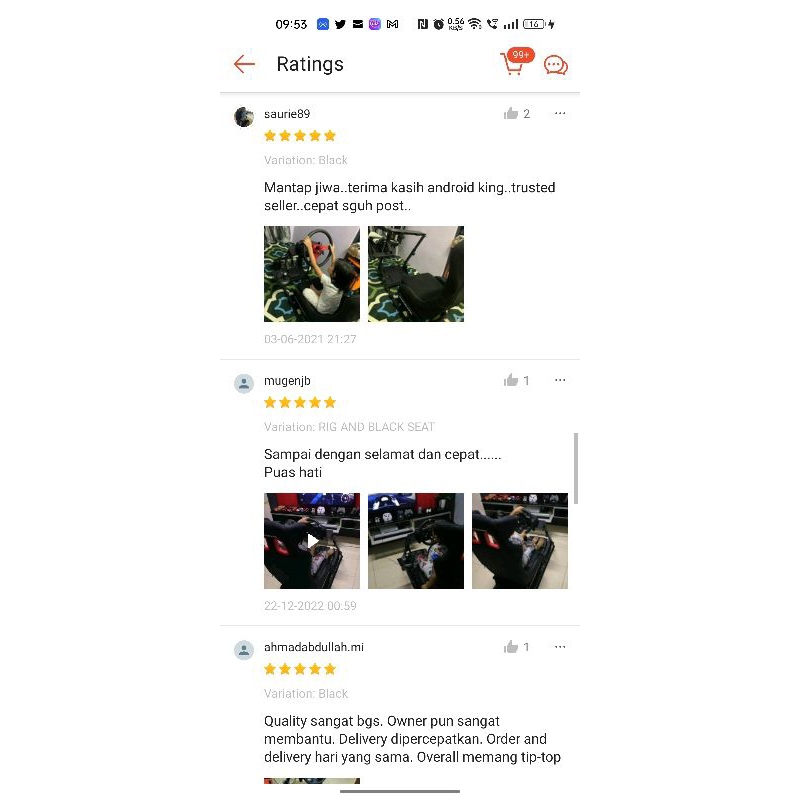Open mugenjb's third review photo
Viewport: 800px width, 800px height.
click(x=520, y=541)
